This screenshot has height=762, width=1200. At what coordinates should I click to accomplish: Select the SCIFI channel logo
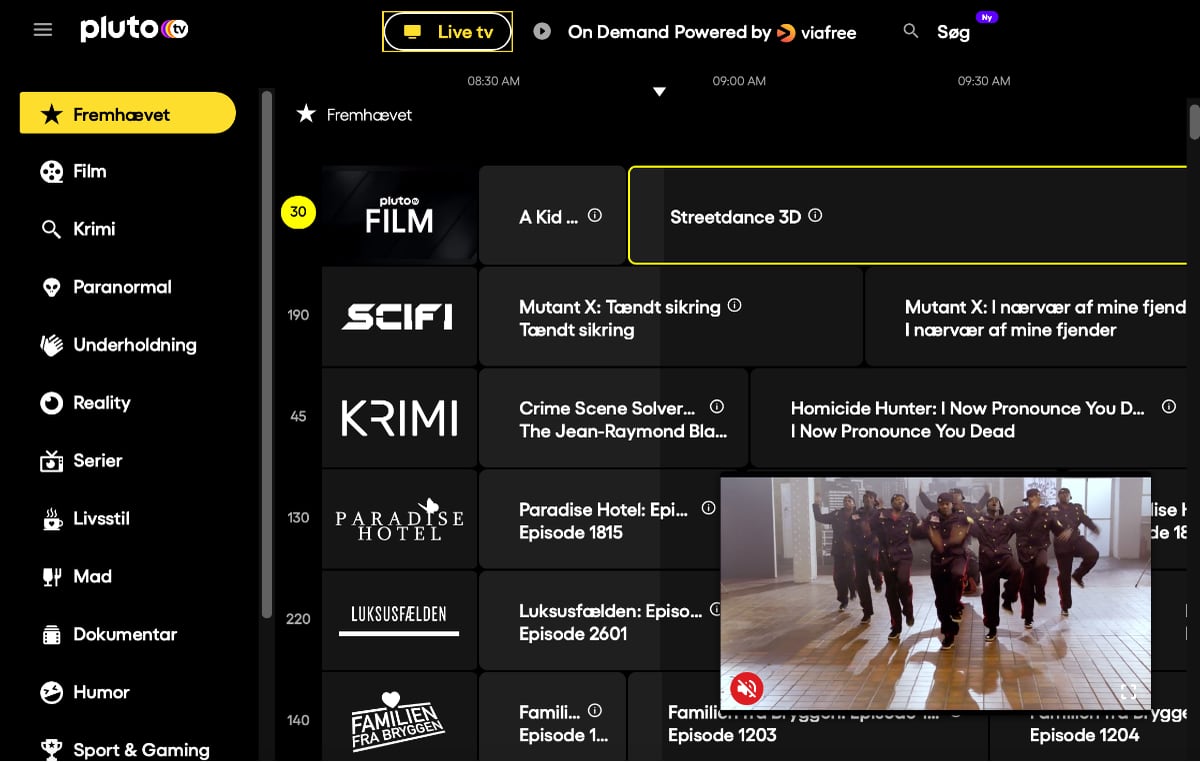click(x=399, y=317)
